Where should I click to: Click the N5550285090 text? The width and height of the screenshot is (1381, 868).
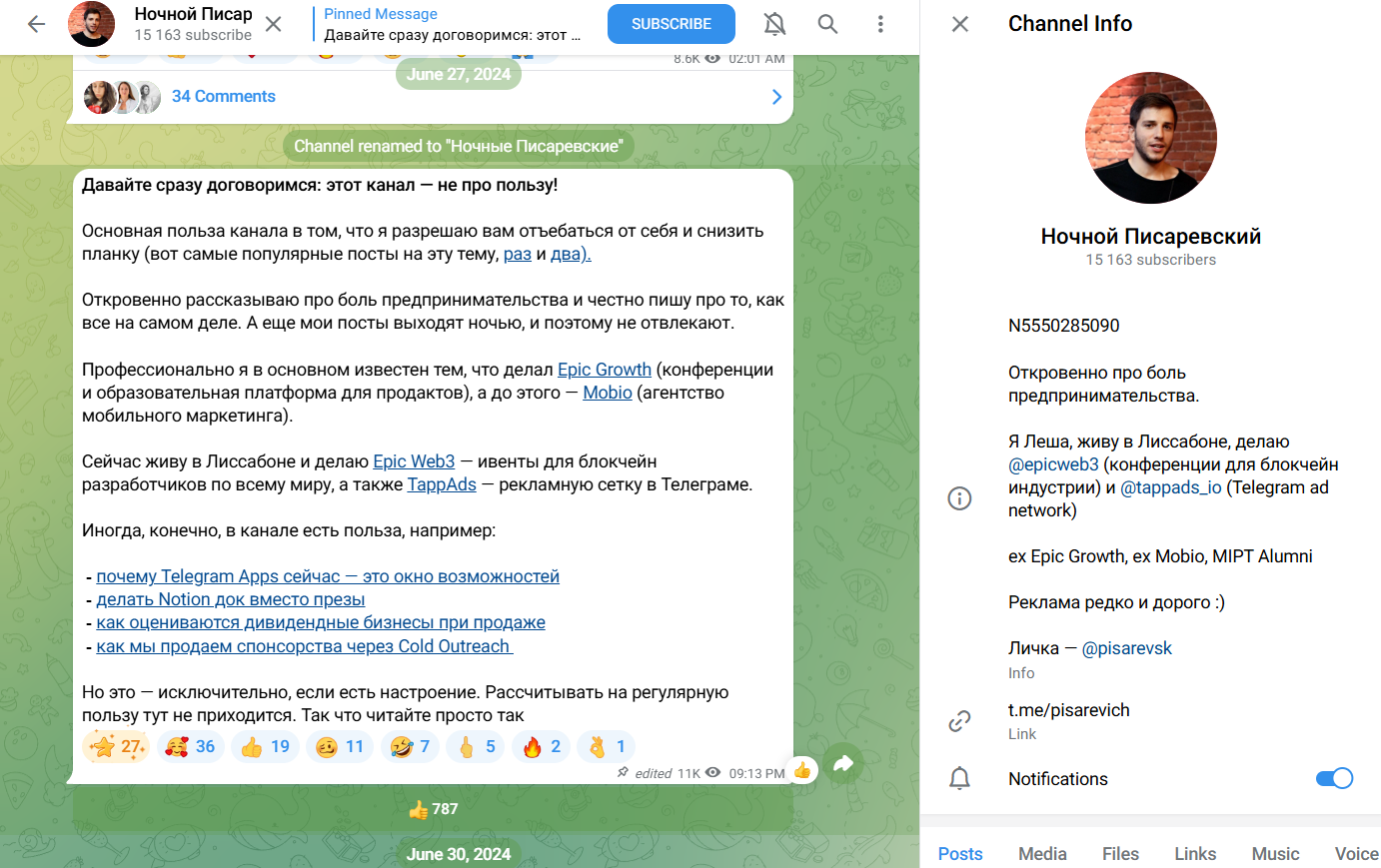1064,326
